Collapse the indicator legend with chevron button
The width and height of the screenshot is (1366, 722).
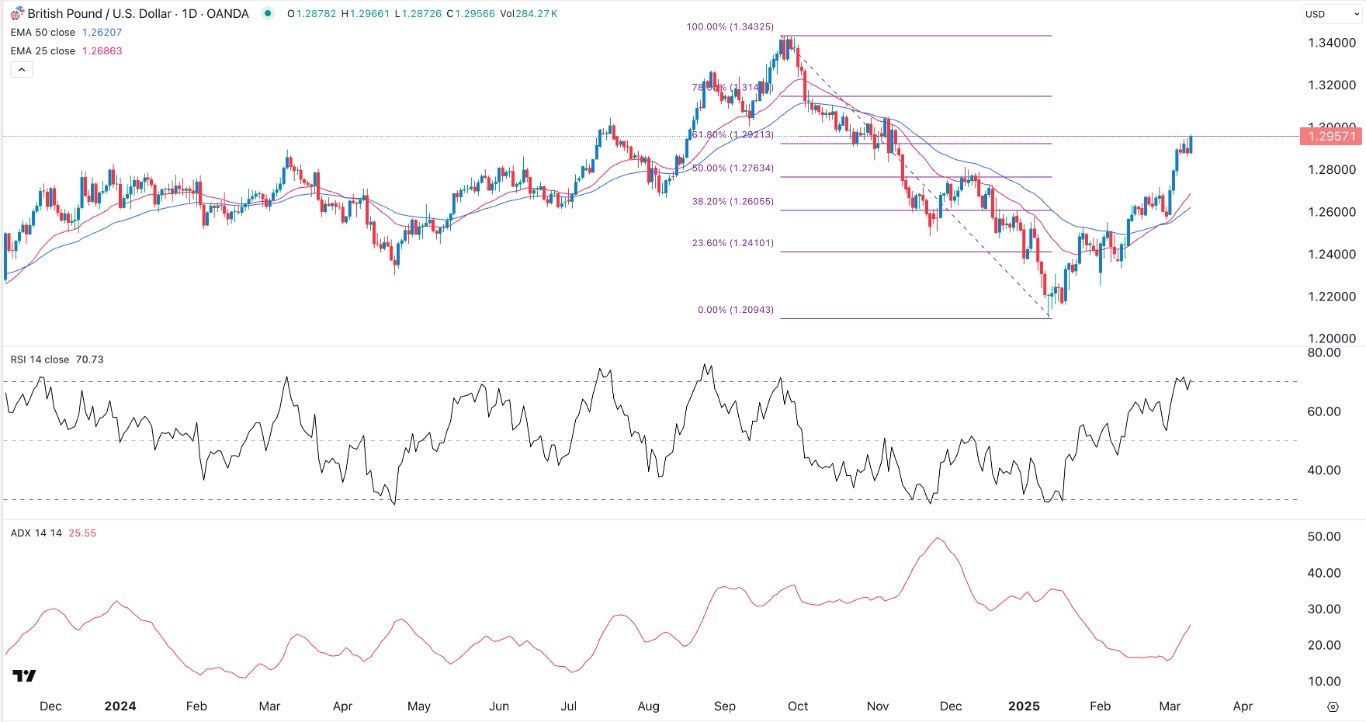[22, 70]
